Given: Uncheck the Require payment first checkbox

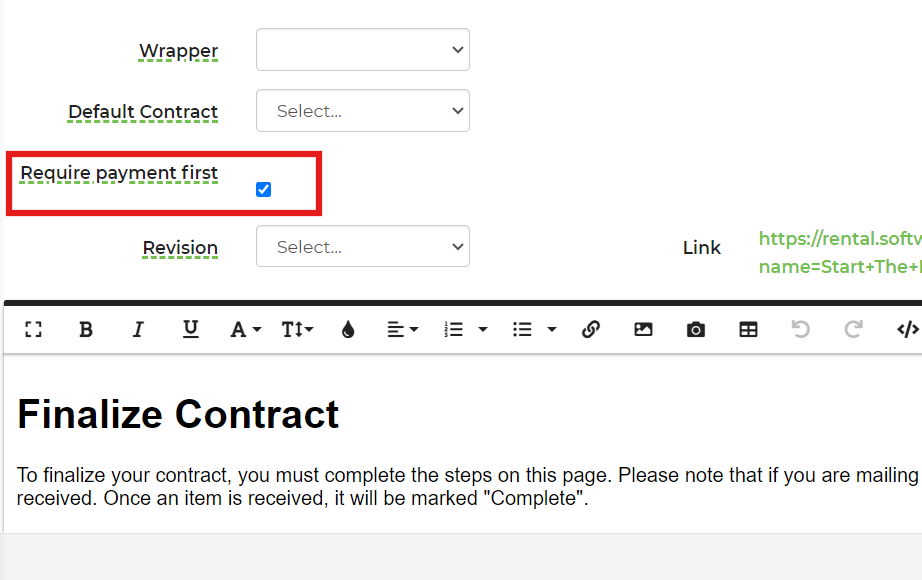Looking at the screenshot, I should (264, 190).
